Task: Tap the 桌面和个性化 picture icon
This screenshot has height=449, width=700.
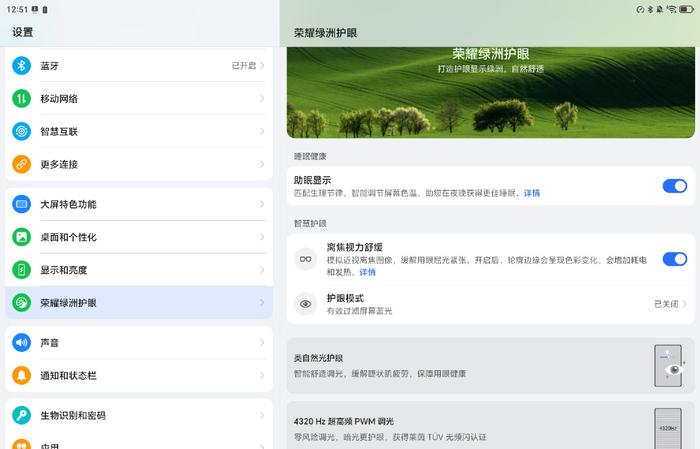Action: [21, 237]
